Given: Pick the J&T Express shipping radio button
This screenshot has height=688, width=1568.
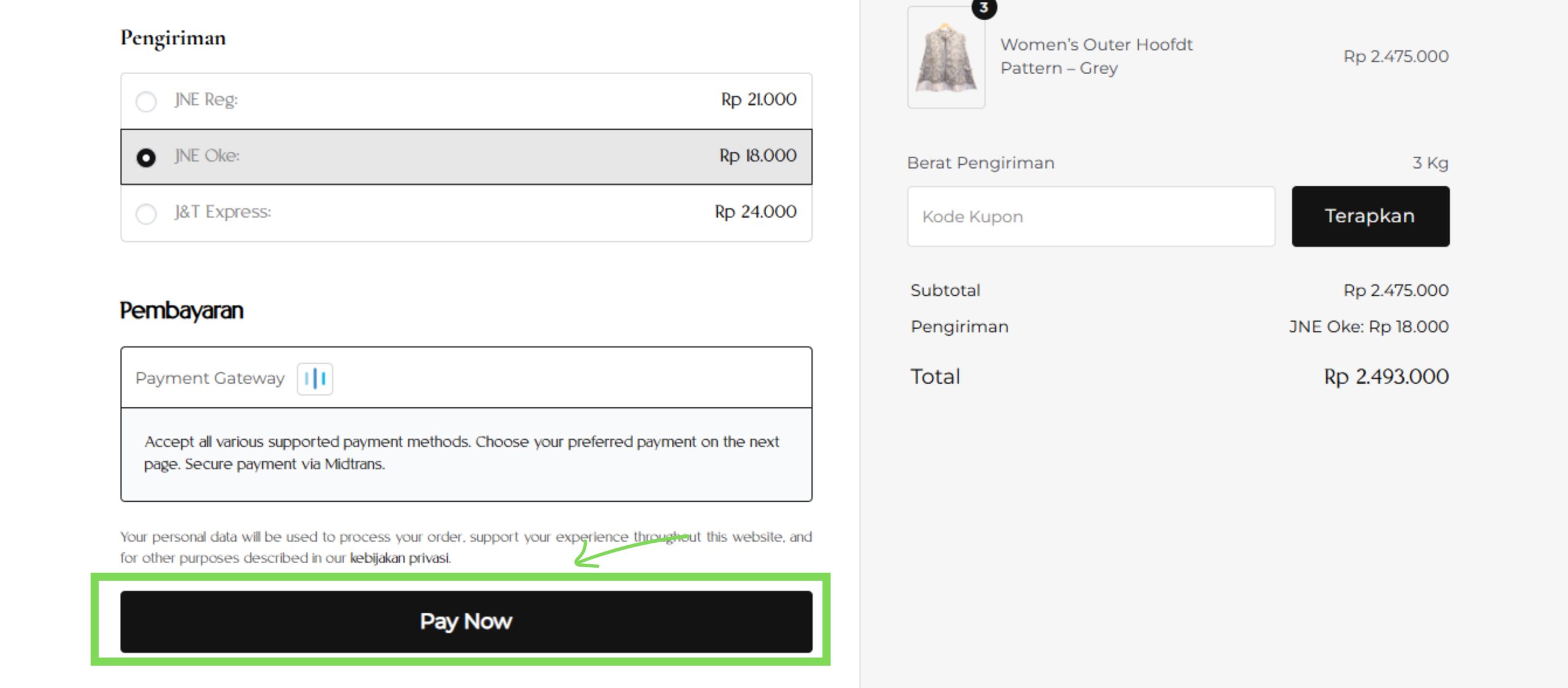Looking at the screenshot, I should [x=146, y=214].
